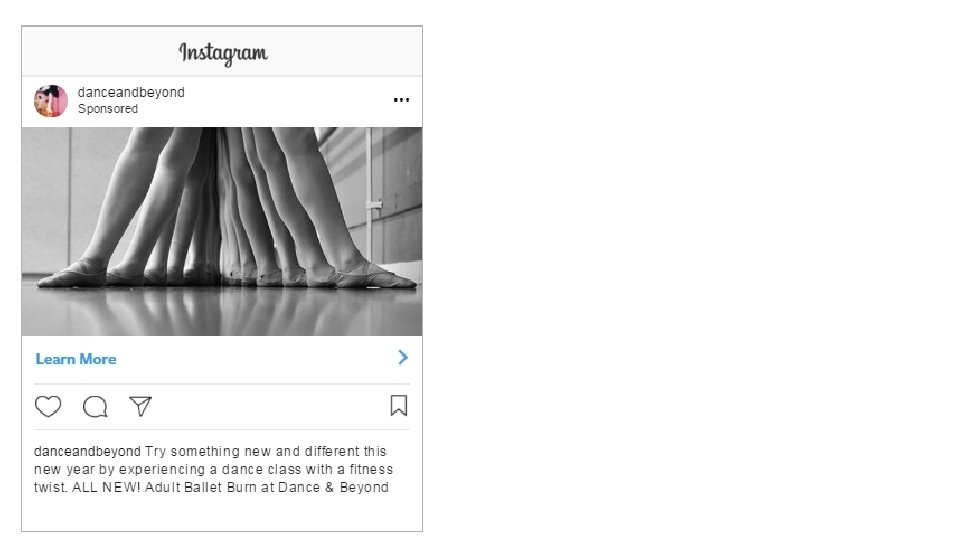Image resolution: width=960 pixels, height=540 pixels.
Task: Select danceandbeyond username in the caption
Action: [87, 451]
